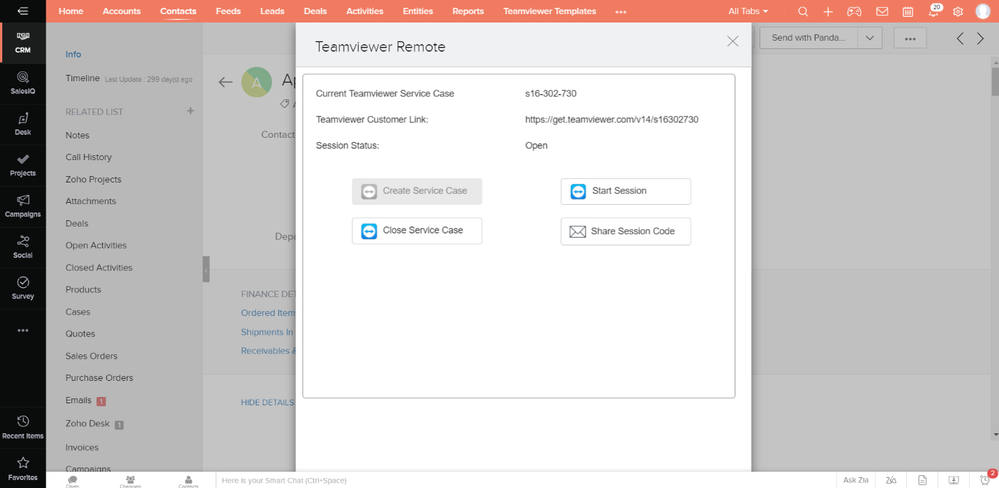The width and height of the screenshot is (999, 488).
Task: Open the notifications bell icon
Action: coord(933,11)
